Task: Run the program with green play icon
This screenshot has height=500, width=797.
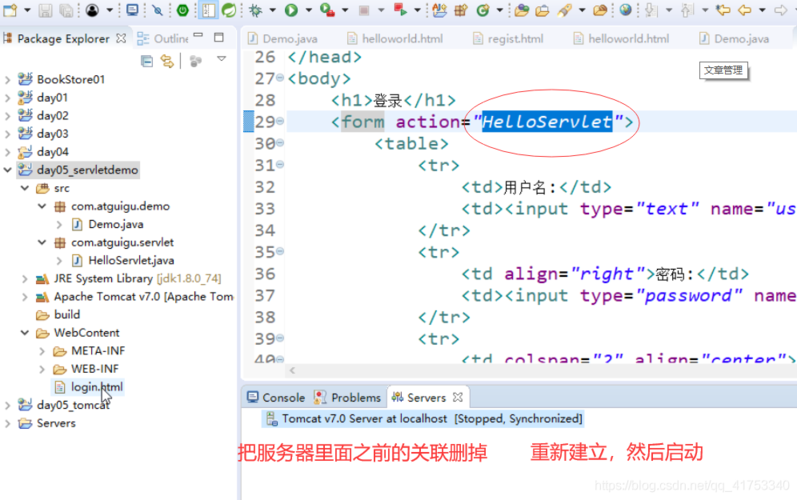Action: pos(291,10)
